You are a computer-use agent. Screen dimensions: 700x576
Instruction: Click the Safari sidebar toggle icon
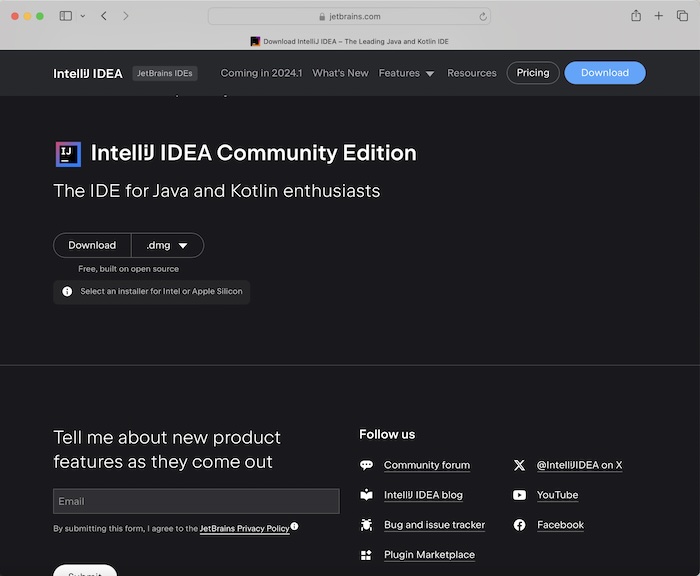click(66, 16)
